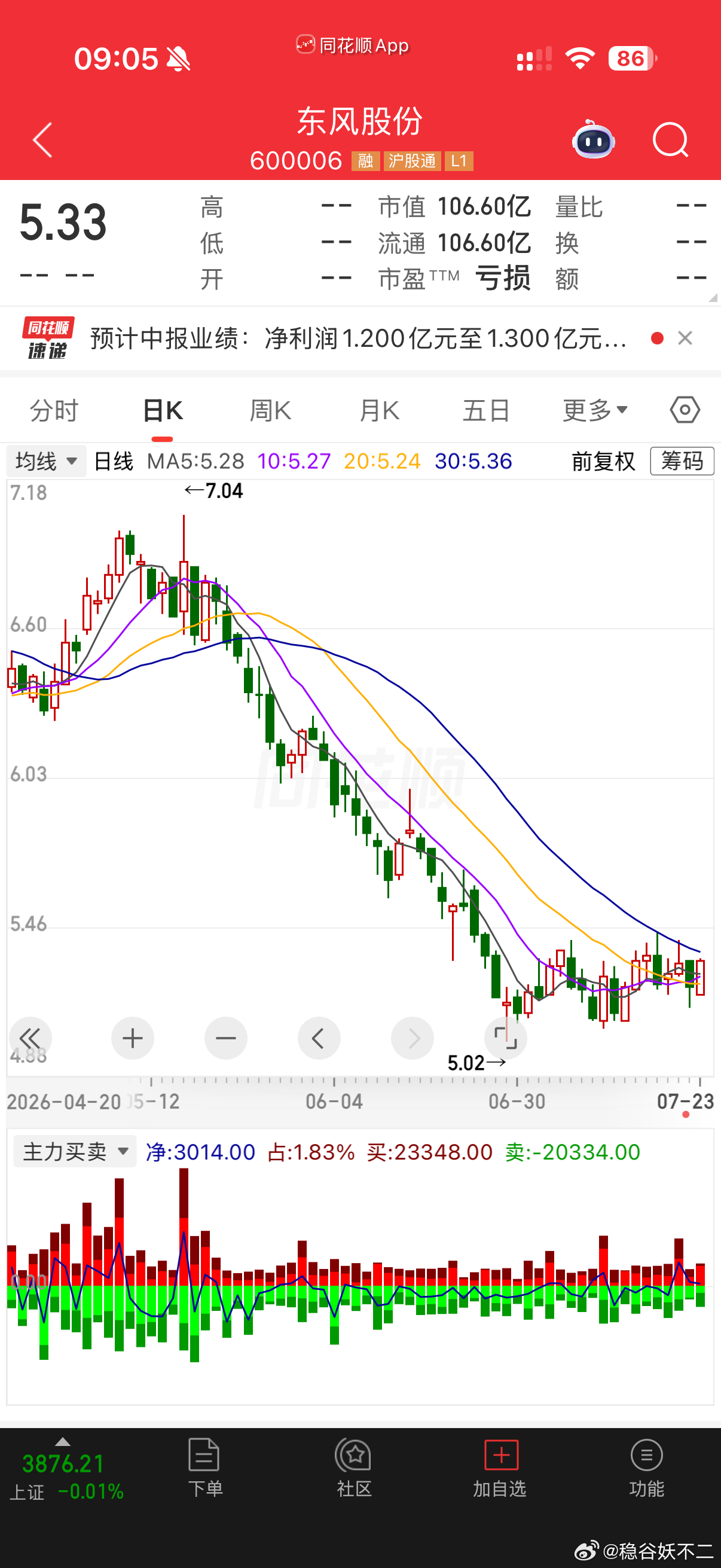Open the 均线 indicator dropdown
The image size is (721, 1568).
[x=46, y=461]
